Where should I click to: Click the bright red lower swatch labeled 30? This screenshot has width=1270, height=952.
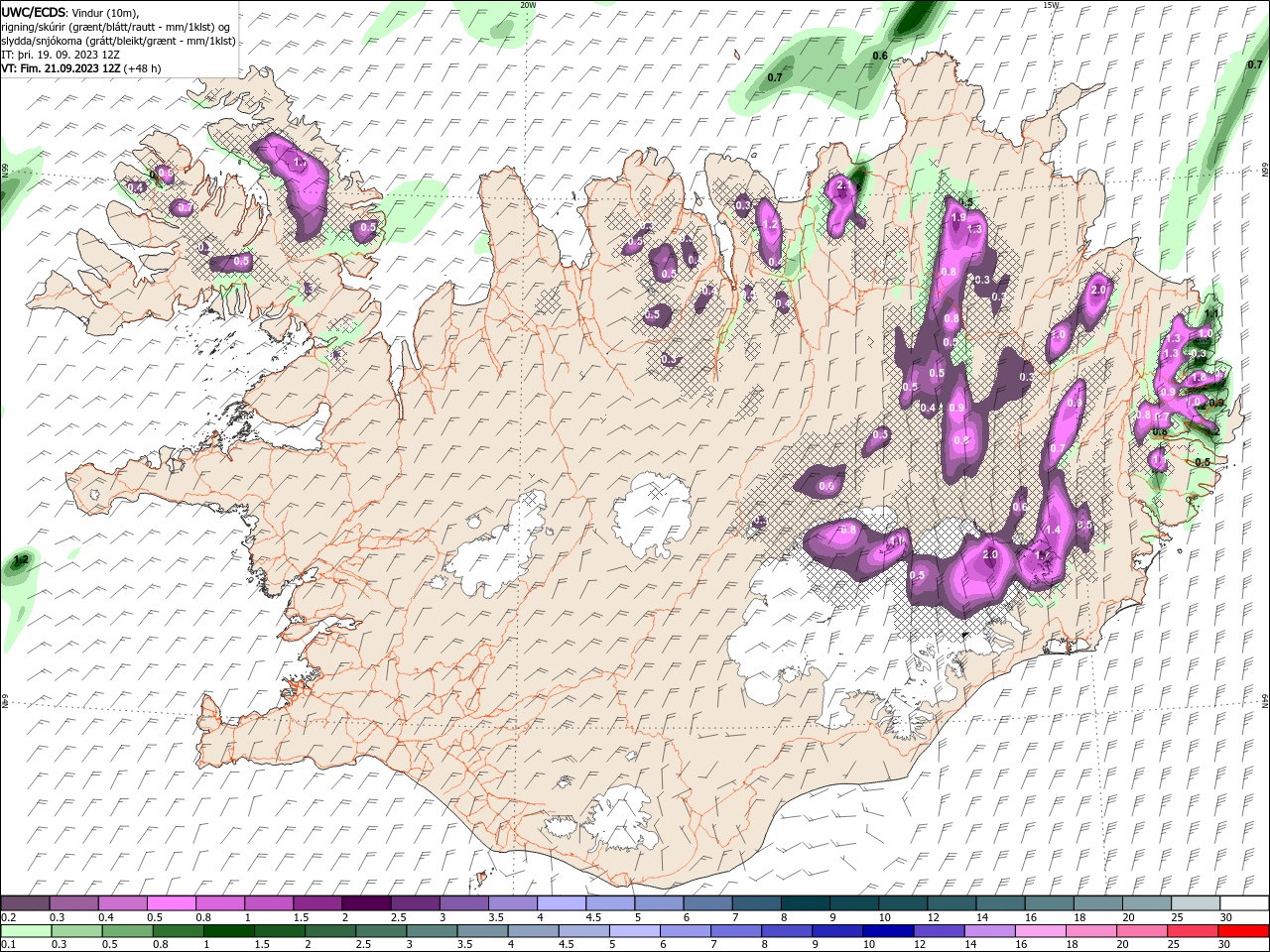[x=1244, y=931]
